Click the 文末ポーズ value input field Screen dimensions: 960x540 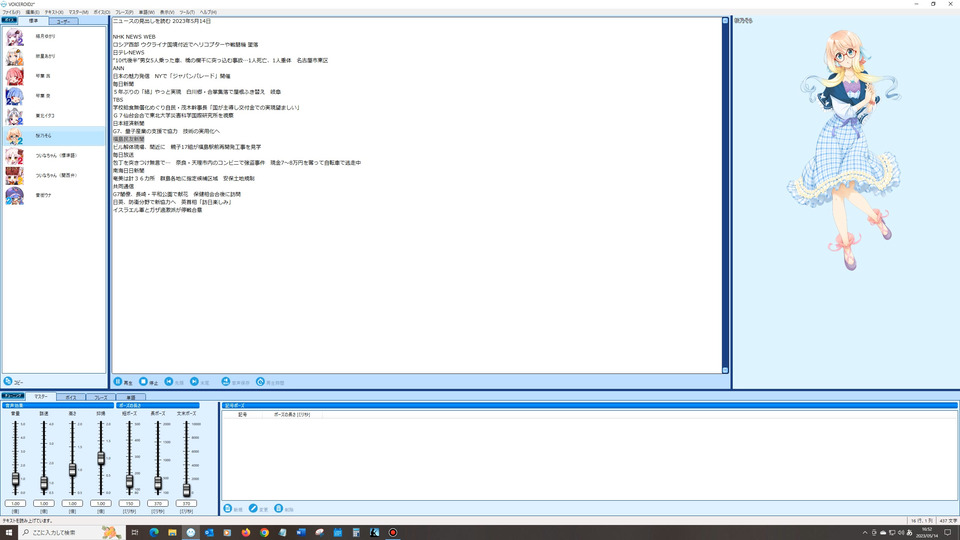(186, 503)
